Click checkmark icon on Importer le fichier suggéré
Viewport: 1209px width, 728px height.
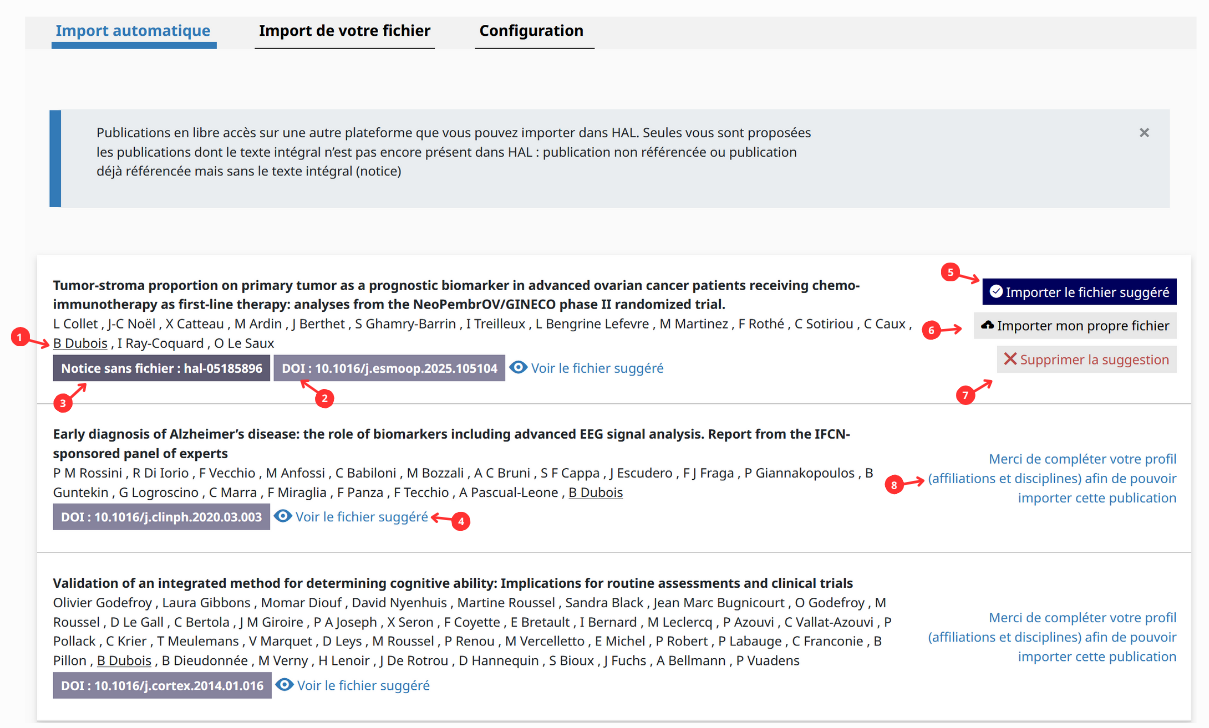click(996, 292)
